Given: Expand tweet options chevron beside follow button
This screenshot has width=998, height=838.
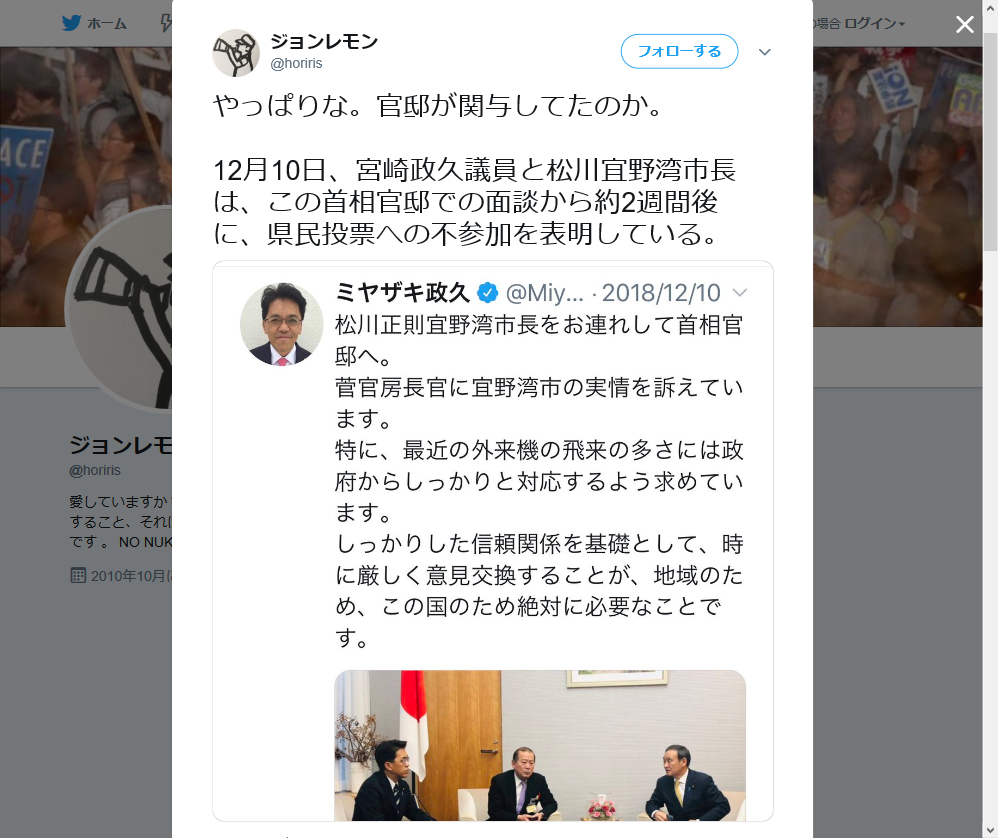Looking at the screenshot, I should point(765,52).
